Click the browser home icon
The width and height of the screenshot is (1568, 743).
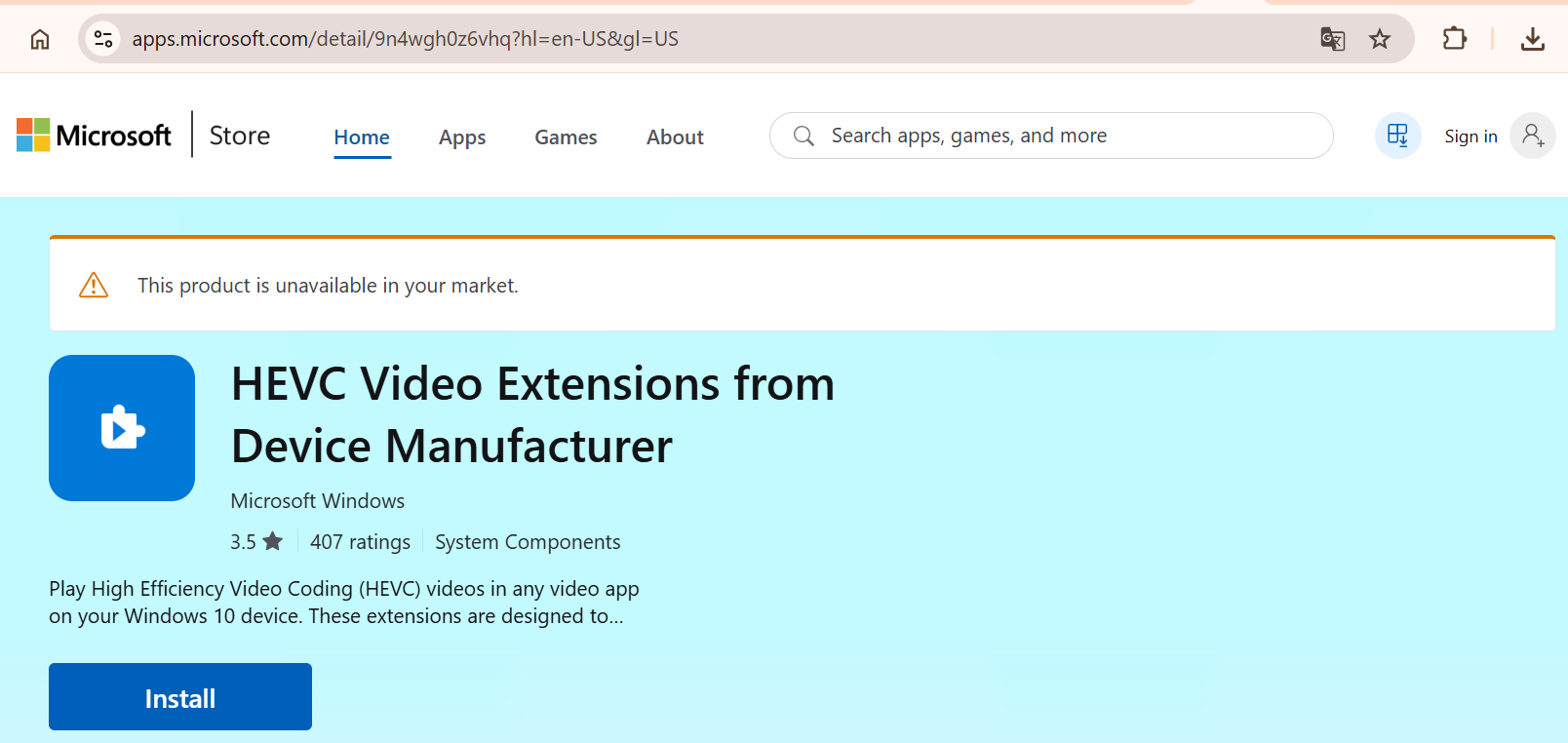pos(40,39)
